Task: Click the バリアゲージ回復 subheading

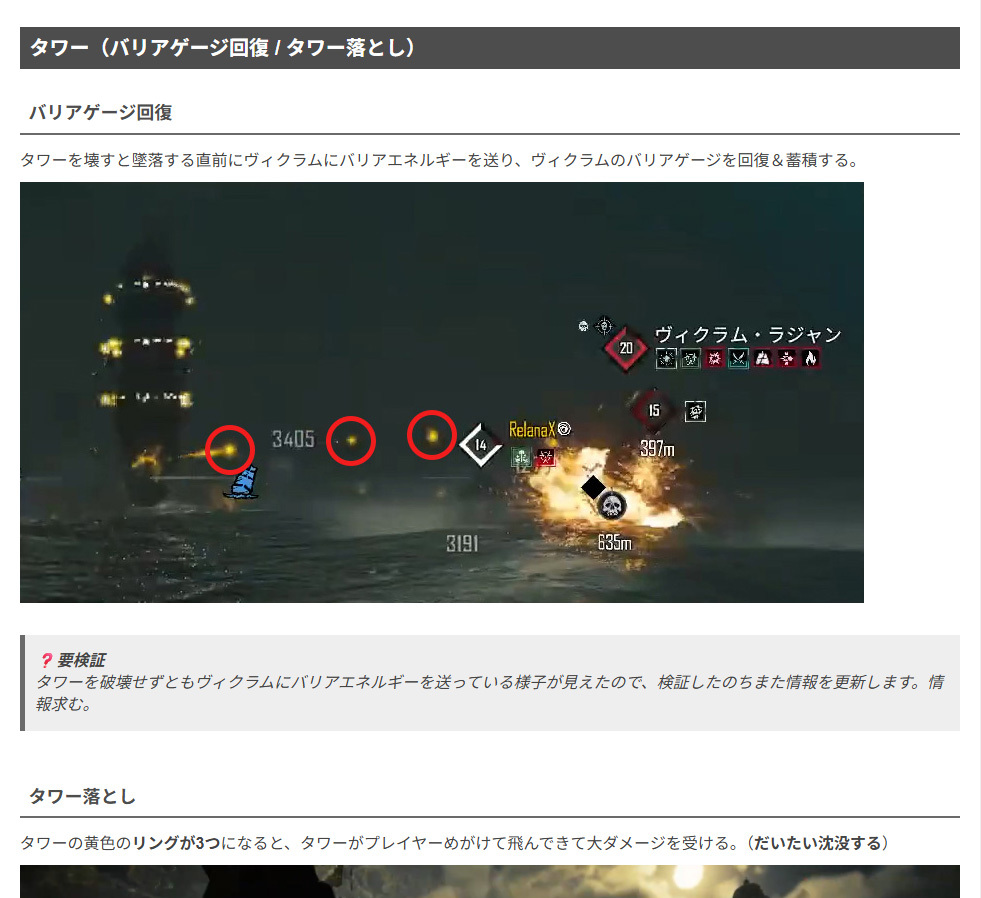Action: coord(101,113)
